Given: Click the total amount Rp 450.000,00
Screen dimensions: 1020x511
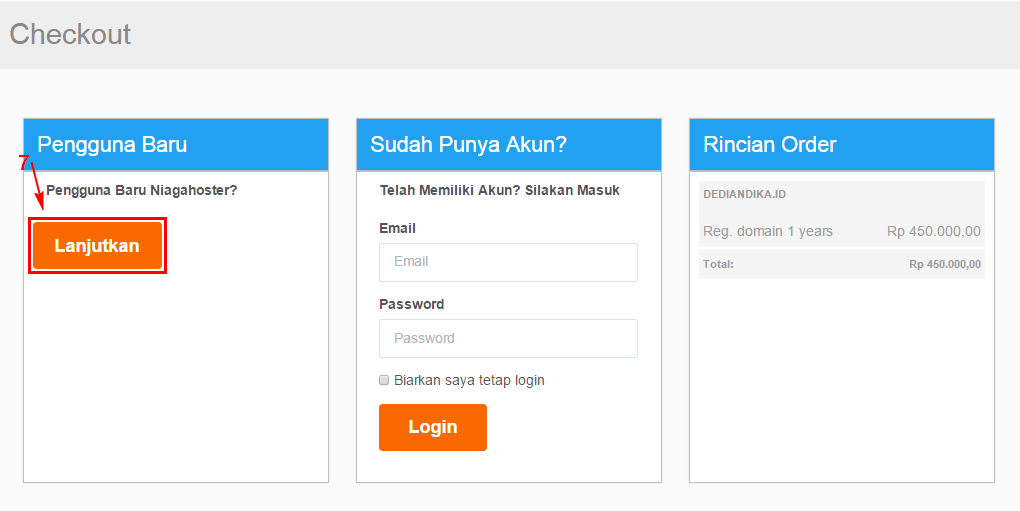Looking at the screenshot, I should tap(944, 264).
